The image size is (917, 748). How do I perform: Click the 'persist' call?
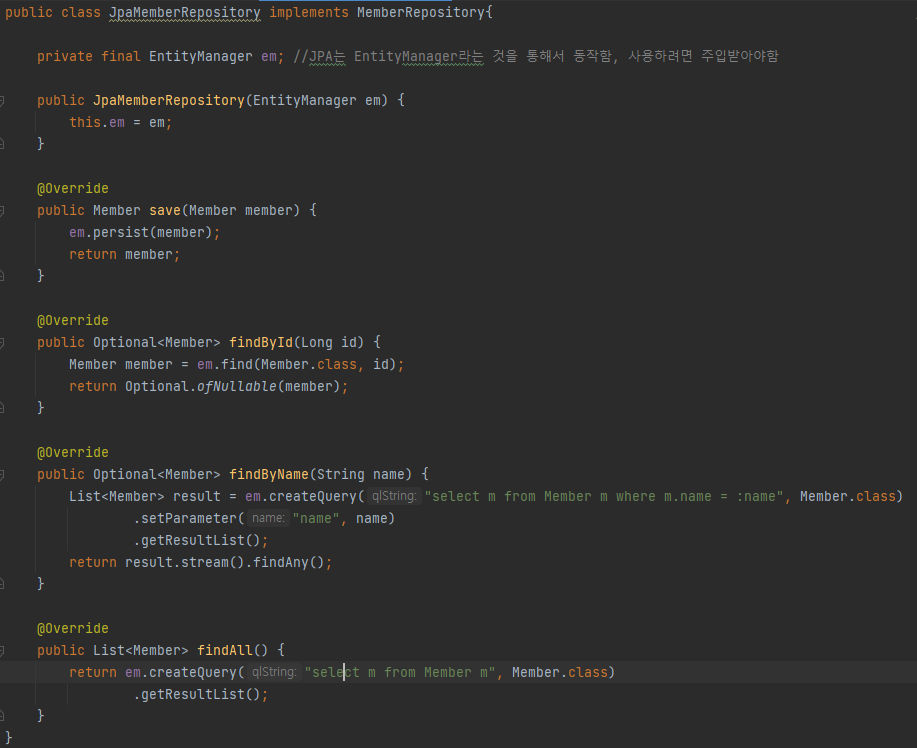(121, 232)
